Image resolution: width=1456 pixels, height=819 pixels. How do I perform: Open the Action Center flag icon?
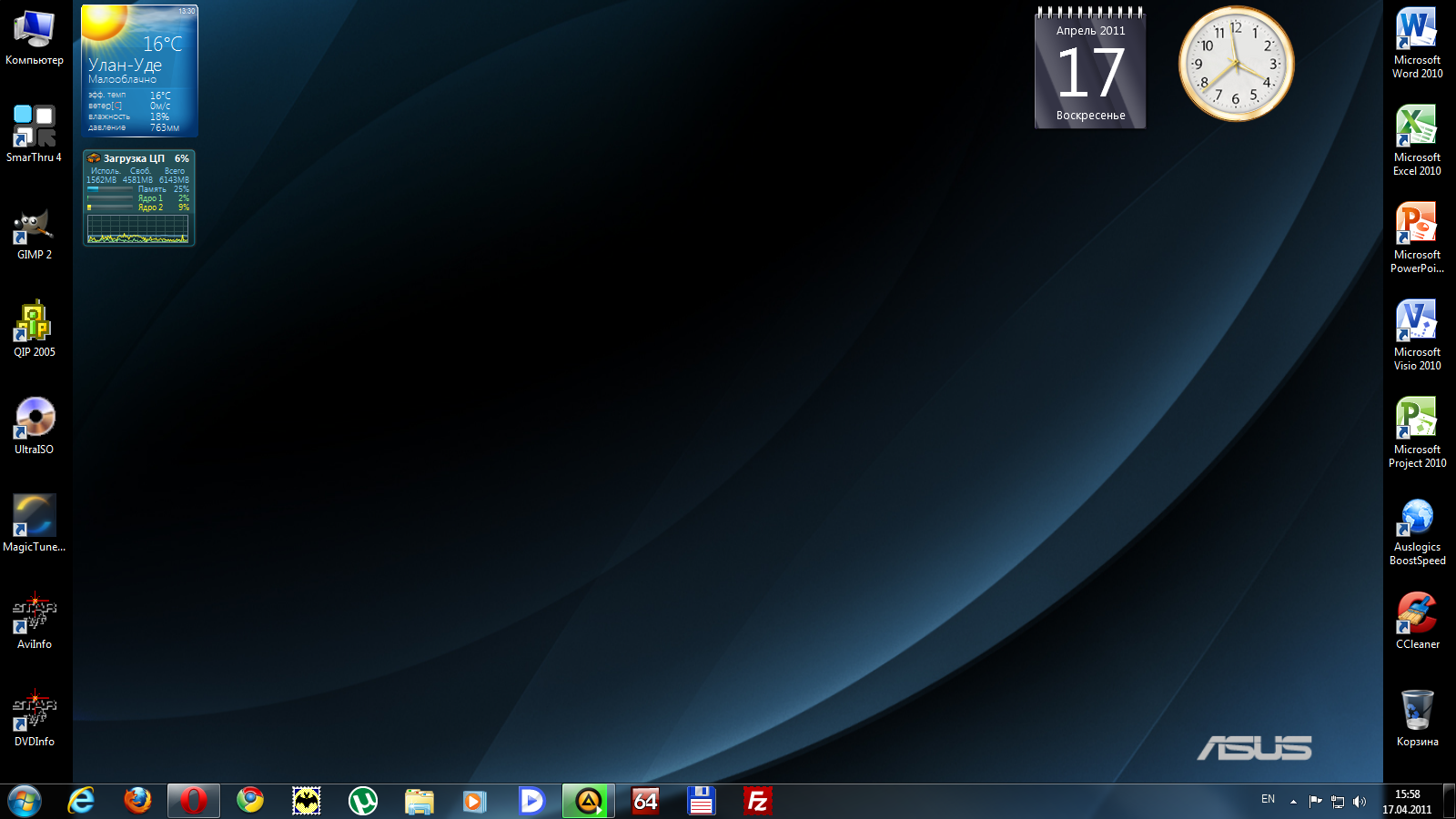click(x=1315, y=802)
